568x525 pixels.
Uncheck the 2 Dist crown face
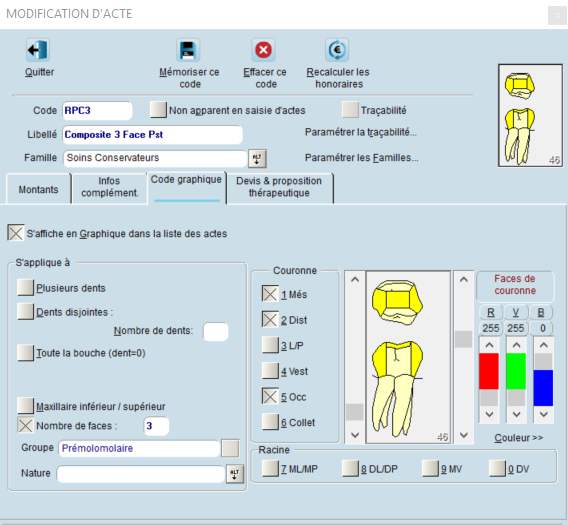(x=270, y=320)
